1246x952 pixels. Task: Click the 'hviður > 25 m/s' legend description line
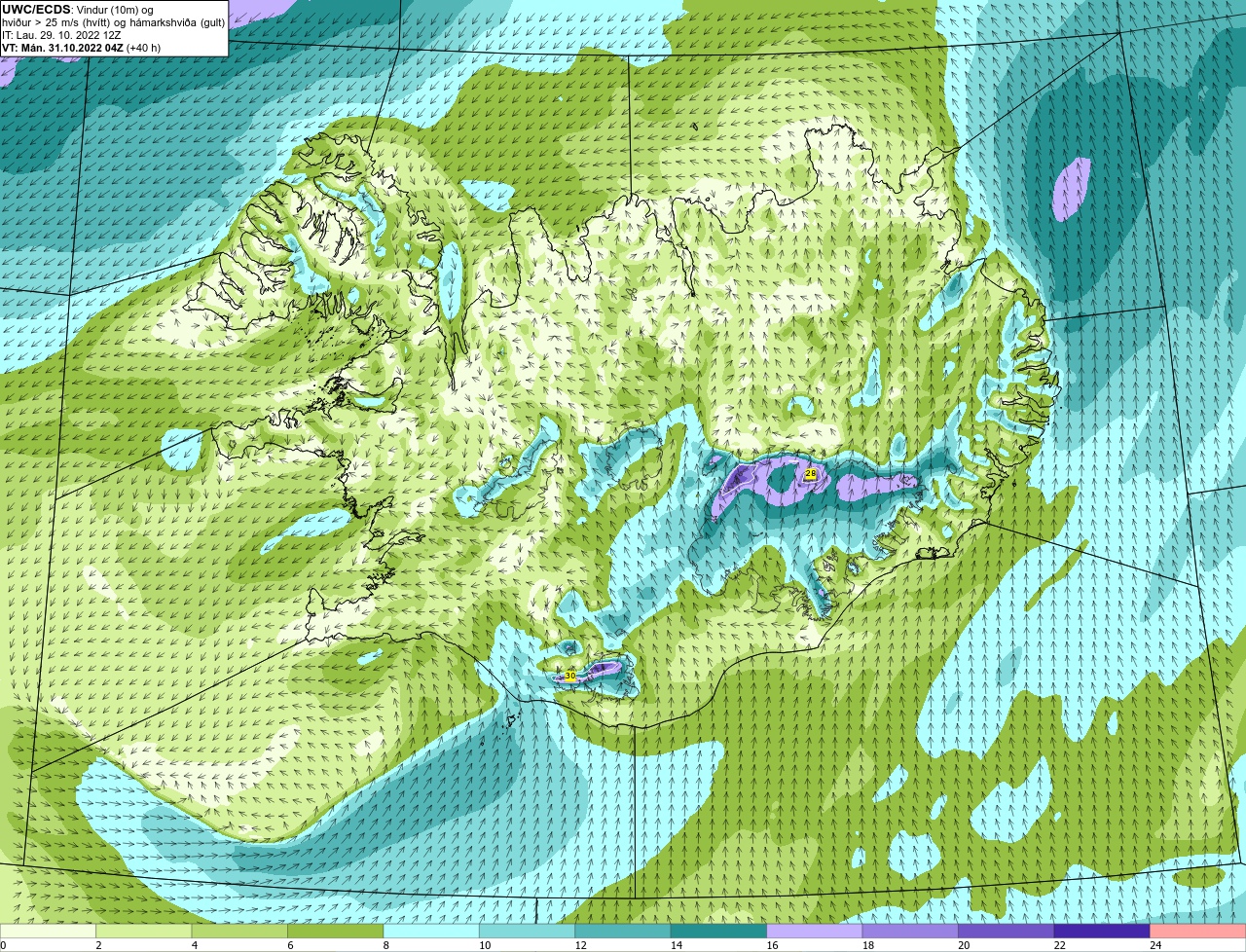113,22
